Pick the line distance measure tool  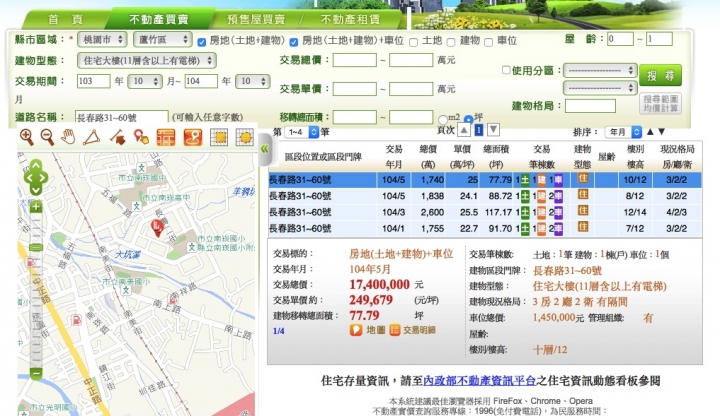point(118,137)
